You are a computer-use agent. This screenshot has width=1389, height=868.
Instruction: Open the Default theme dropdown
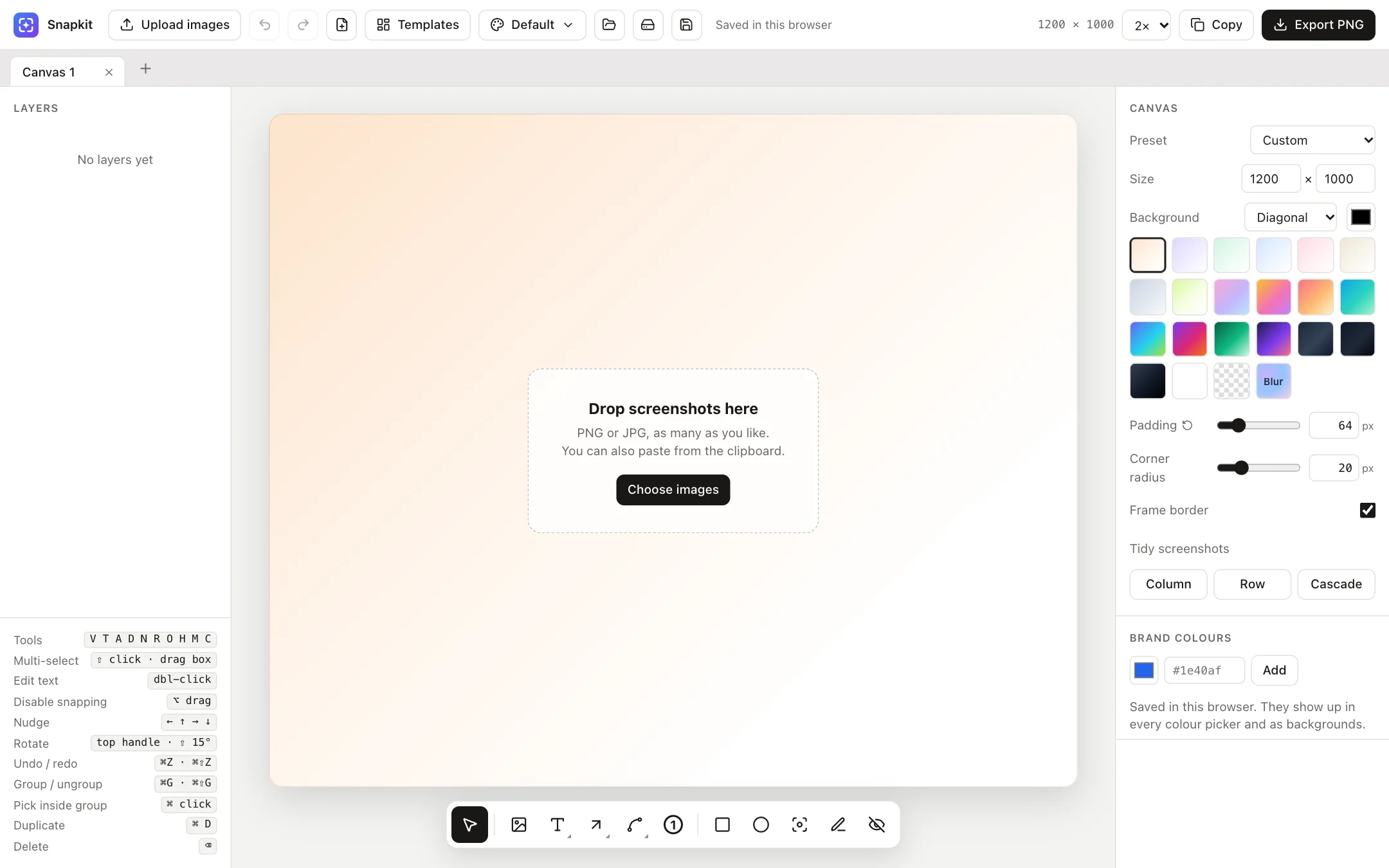532,24
